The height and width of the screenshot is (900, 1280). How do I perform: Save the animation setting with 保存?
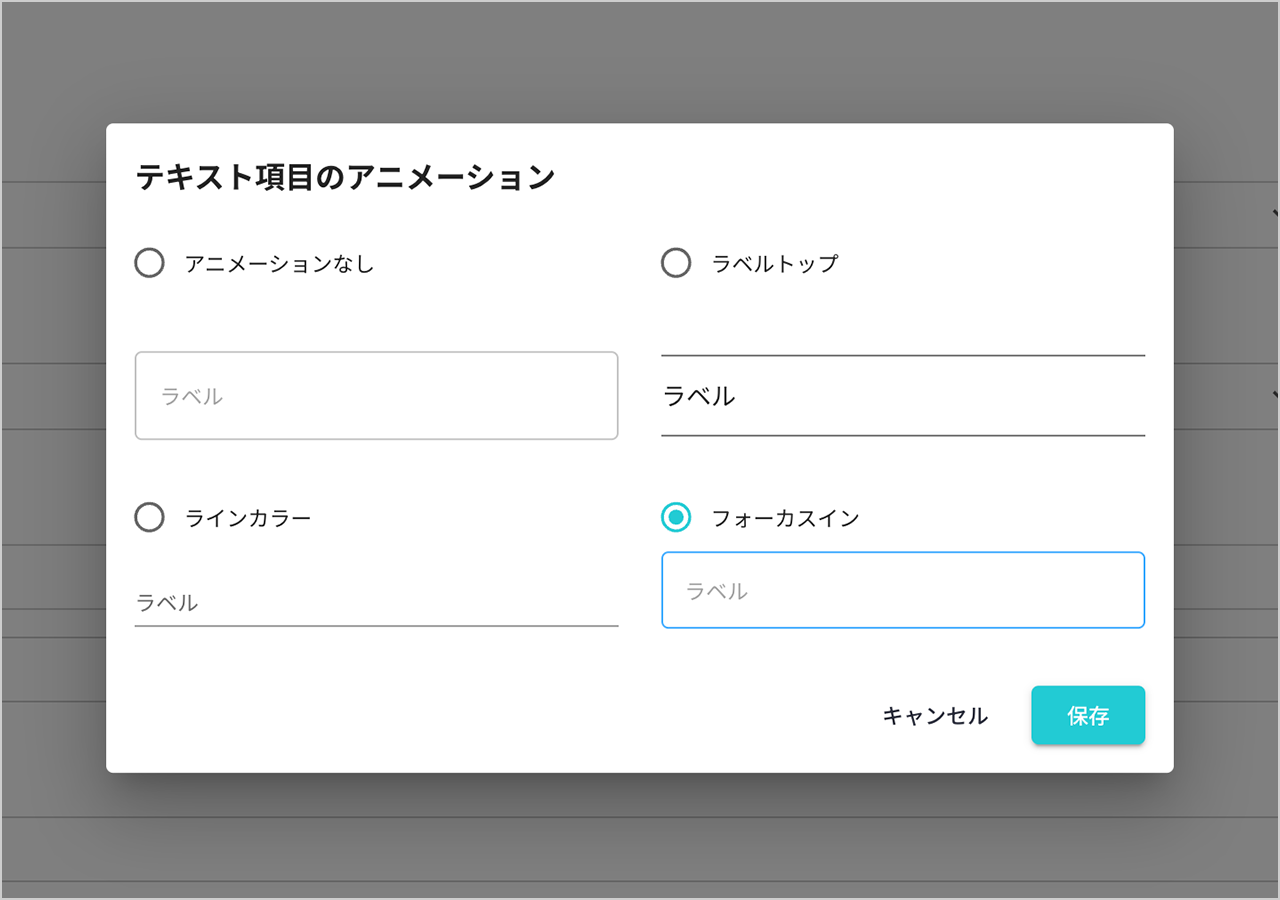coord(1088,715)
